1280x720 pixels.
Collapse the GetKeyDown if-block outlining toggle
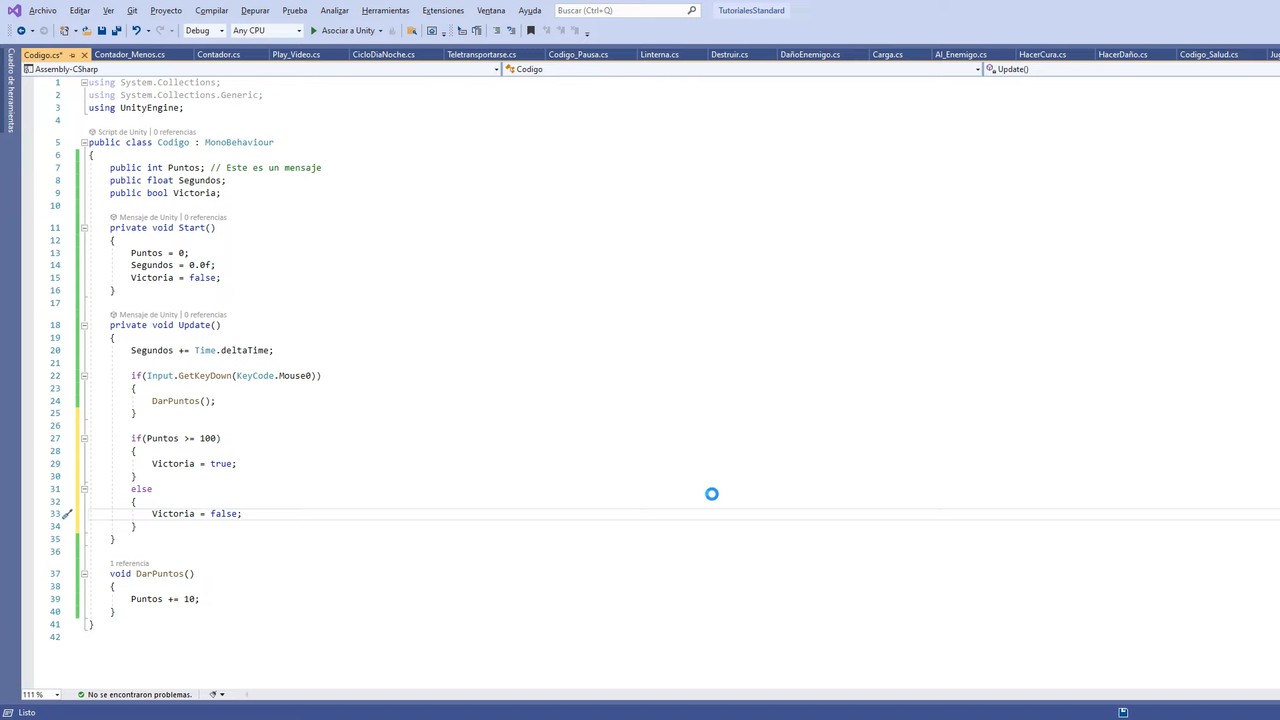[84, 376]
